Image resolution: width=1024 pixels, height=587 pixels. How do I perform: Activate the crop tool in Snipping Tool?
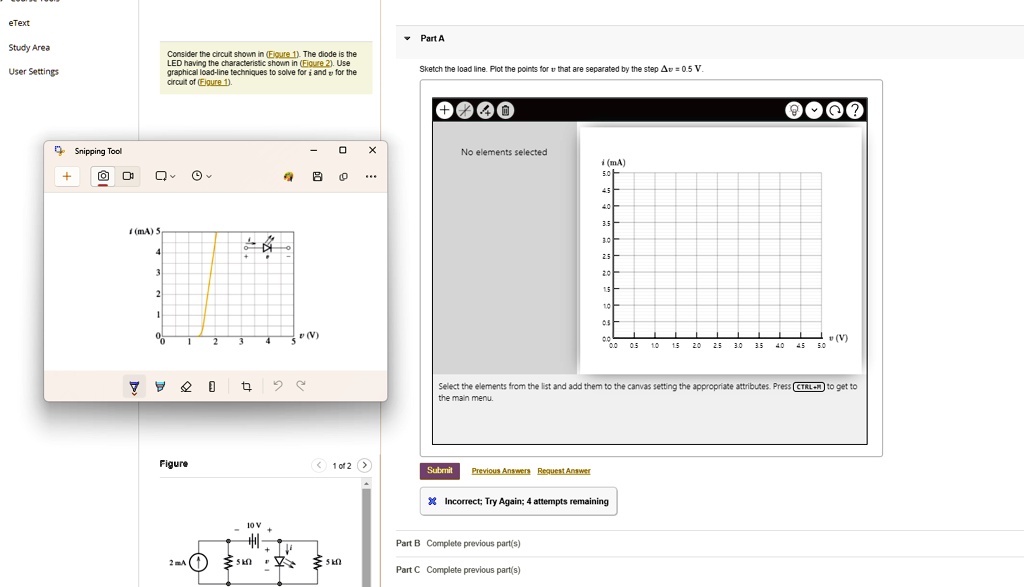point(246,386)
